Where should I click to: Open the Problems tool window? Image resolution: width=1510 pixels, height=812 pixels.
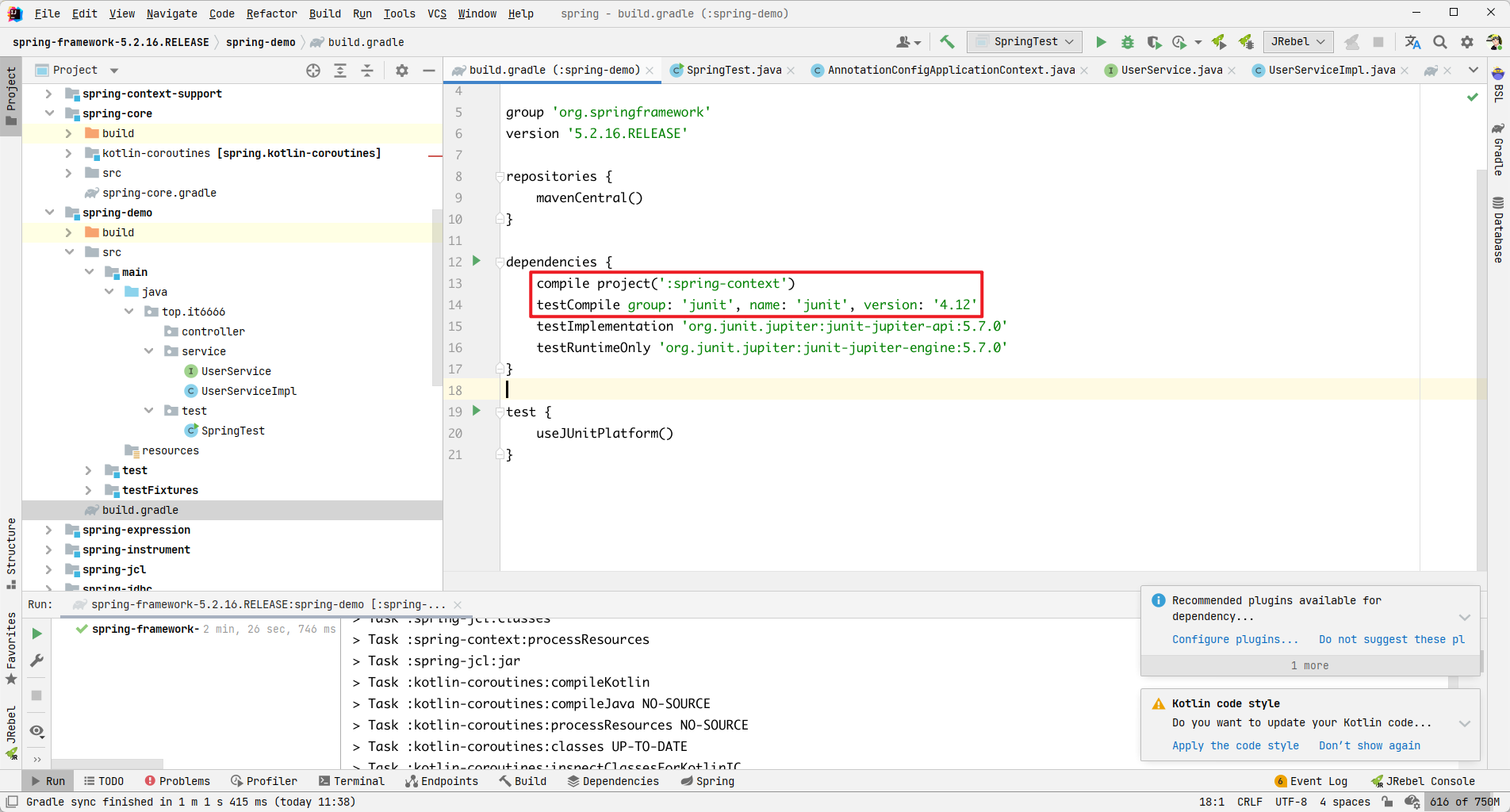tap(177, 781)
